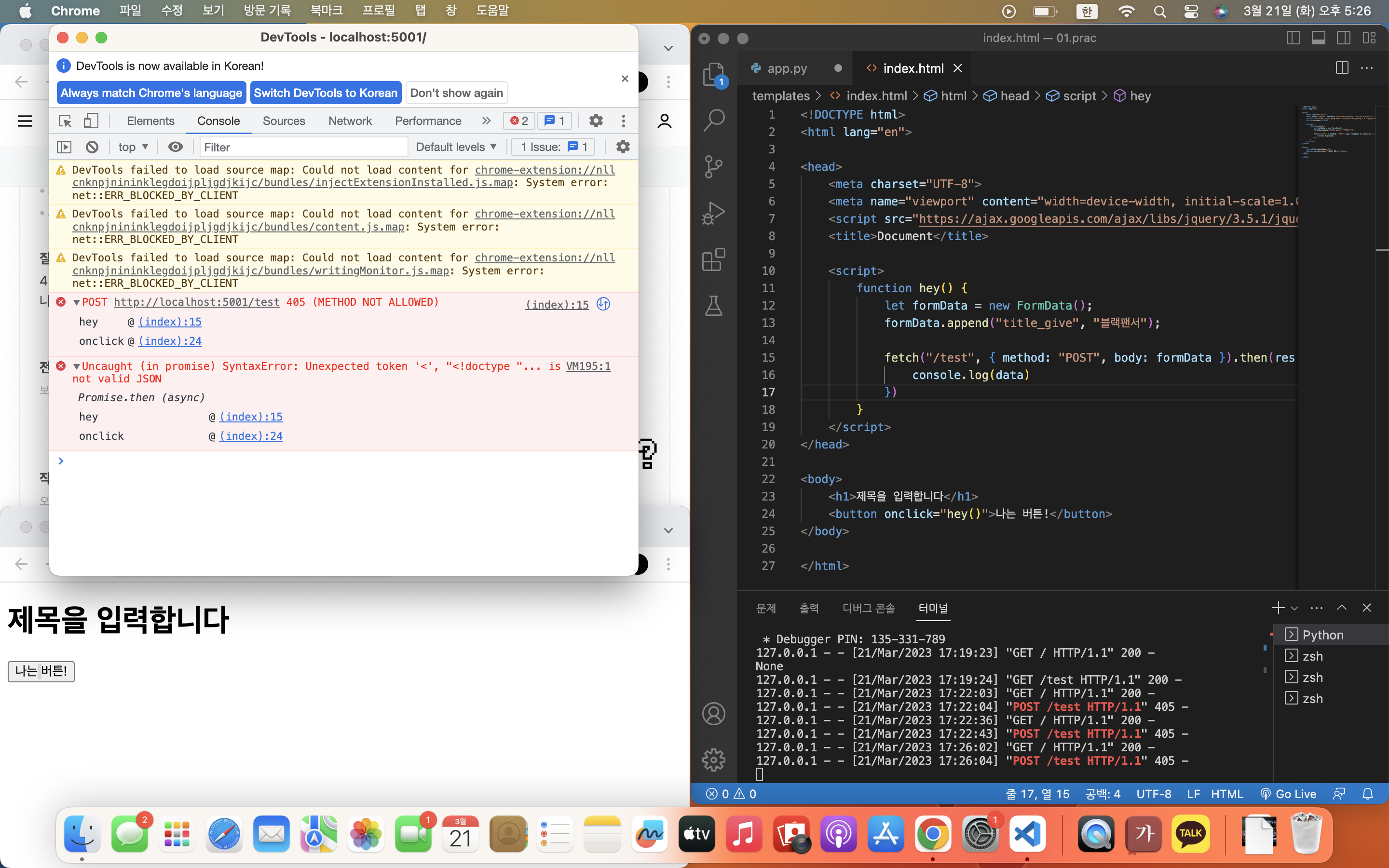Close the index.html editor tab
Image resolution: width=1389 pixels, height=868 pixels.
pos(957,68)
